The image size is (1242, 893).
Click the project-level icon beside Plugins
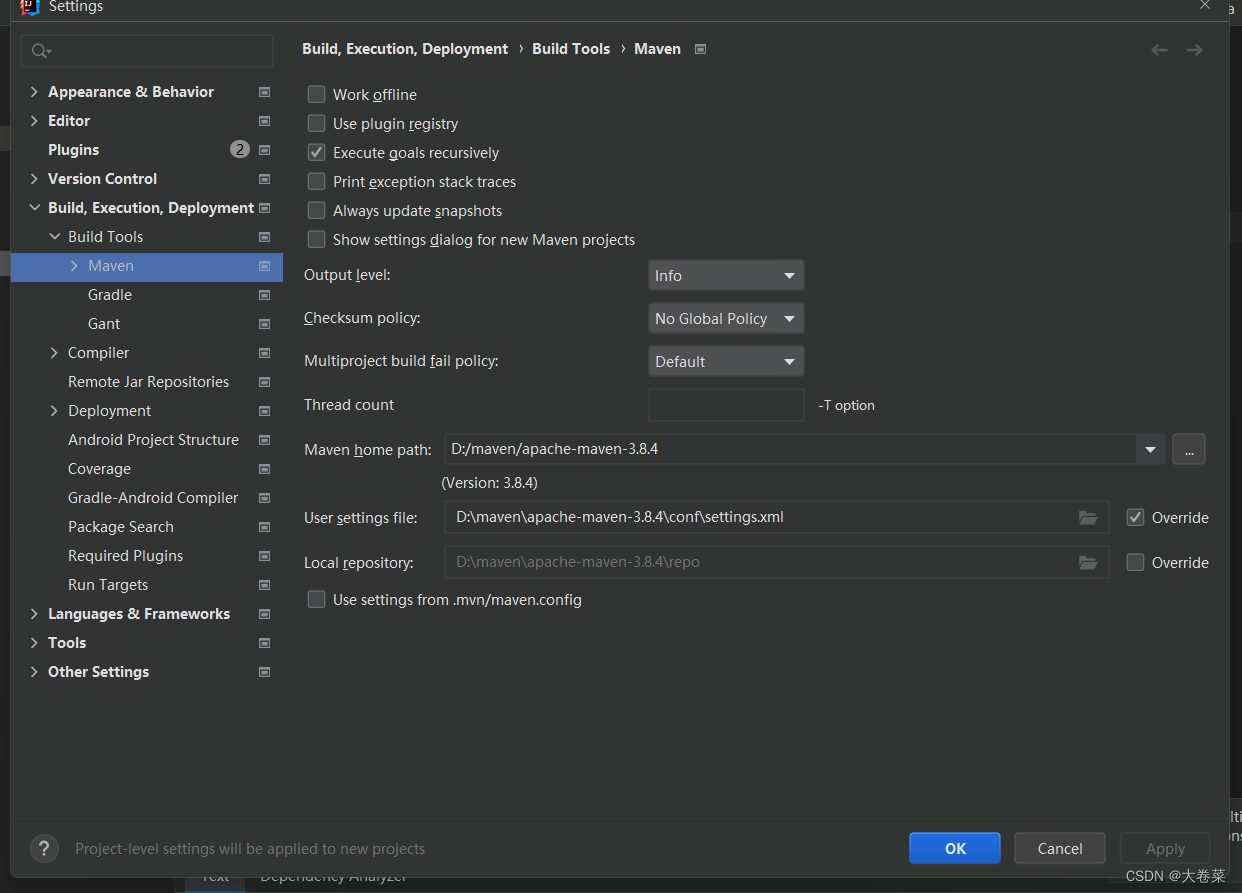coord(264,150)
